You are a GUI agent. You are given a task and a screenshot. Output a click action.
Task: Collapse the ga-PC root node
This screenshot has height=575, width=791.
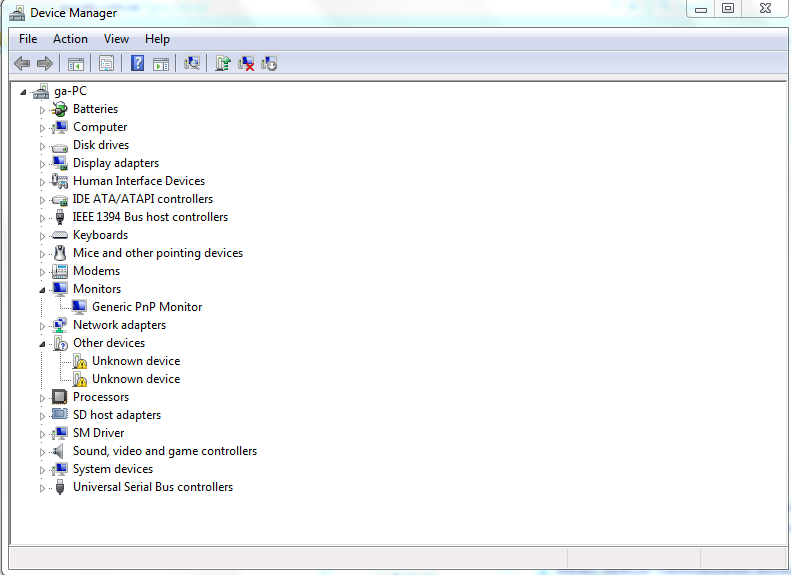[23, 92]
